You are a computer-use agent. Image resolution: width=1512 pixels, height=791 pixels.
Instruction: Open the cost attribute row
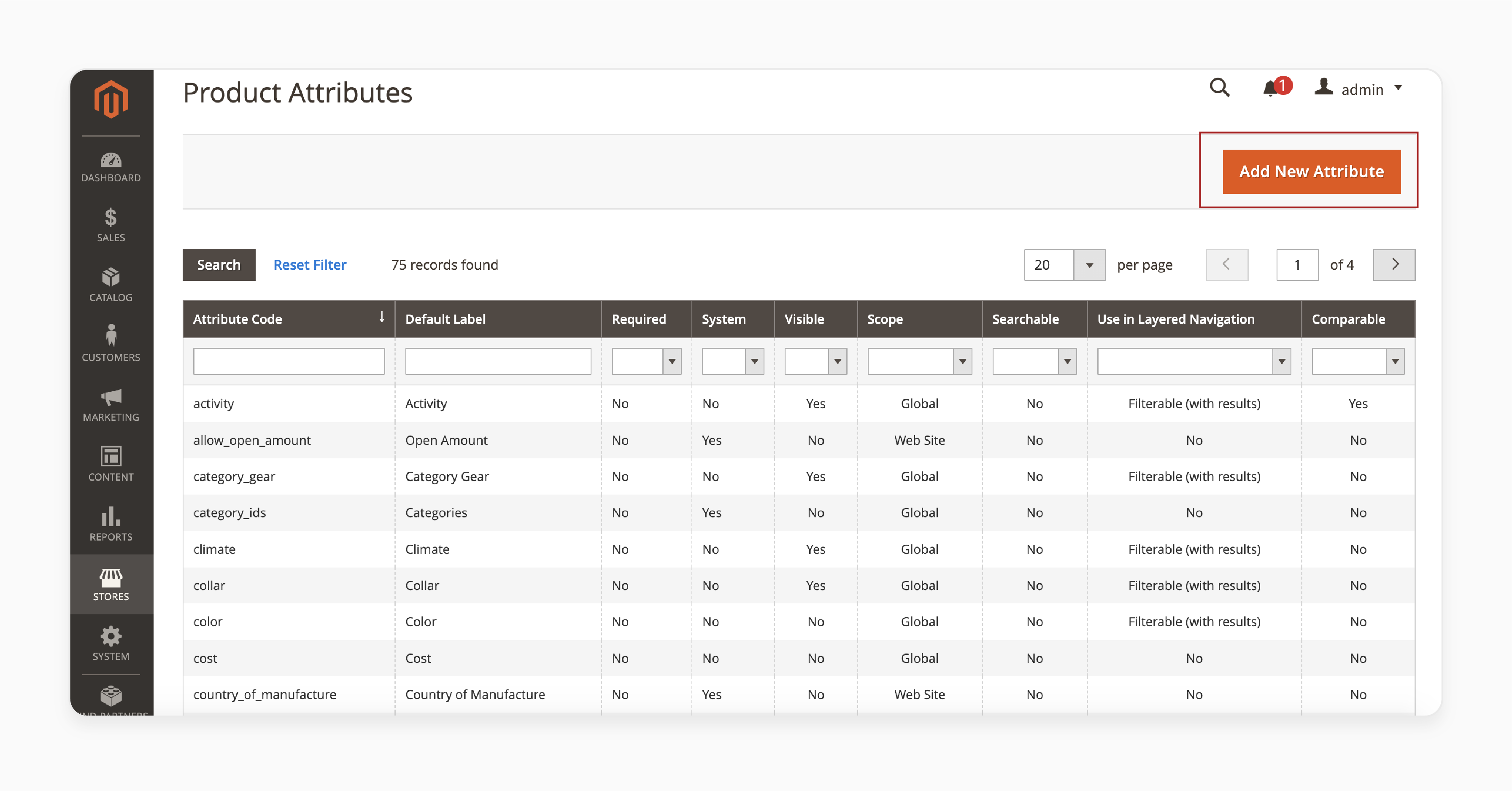799,658
